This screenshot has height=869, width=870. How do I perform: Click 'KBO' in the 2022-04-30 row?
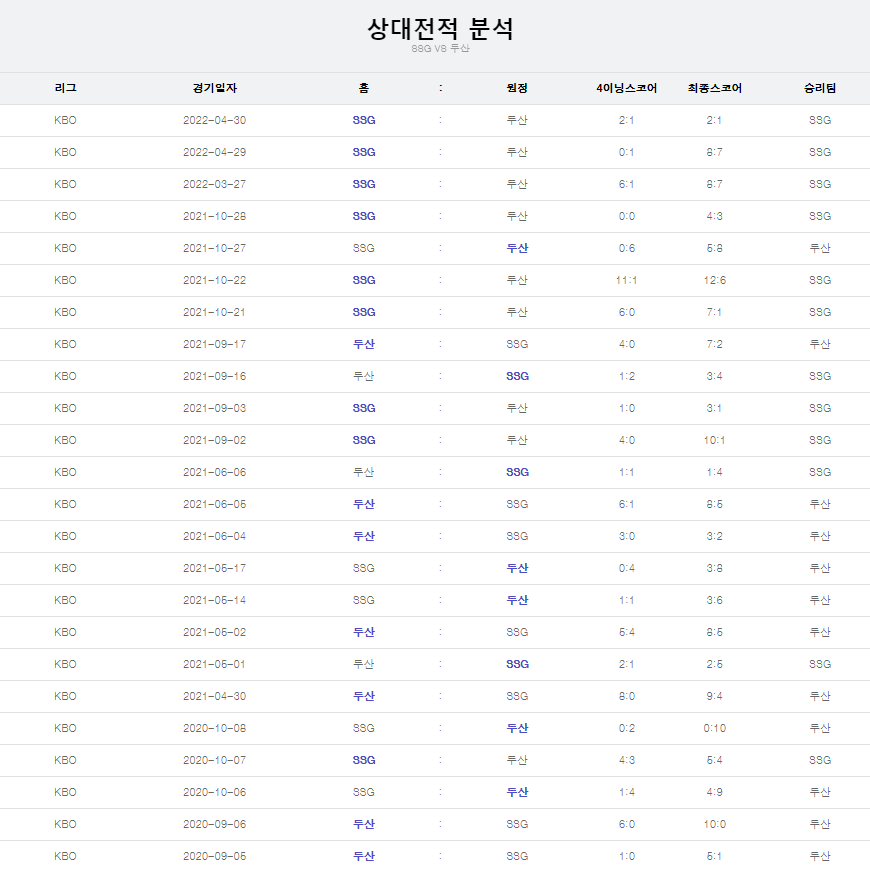pyautogui.click(x=65, y=120)
